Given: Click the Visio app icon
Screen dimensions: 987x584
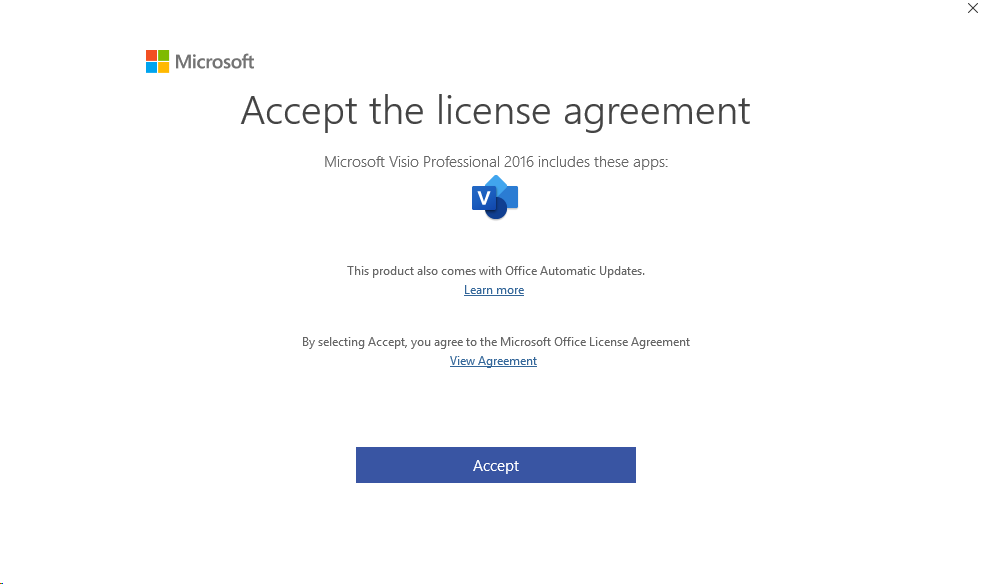Looking at the screenshot, I should [x=495, y=198].
